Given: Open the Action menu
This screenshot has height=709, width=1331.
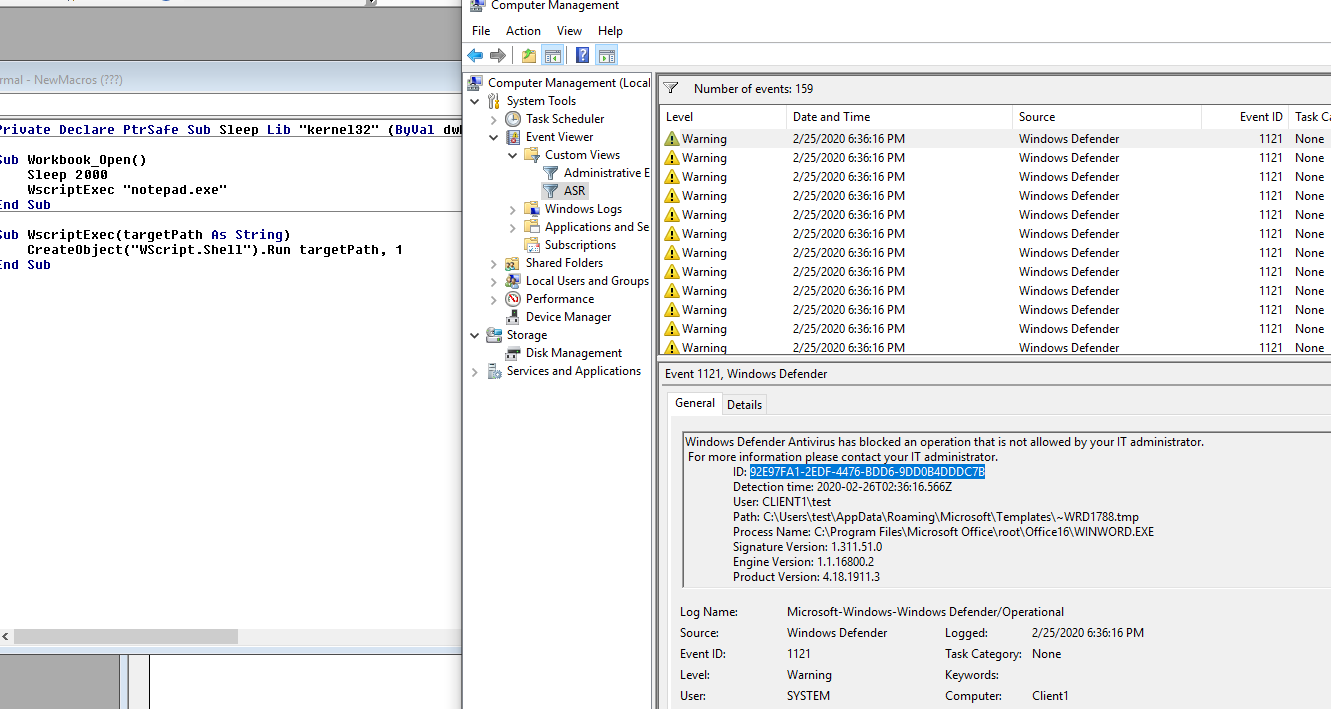Looking at the screenshot, I should click(x=523, y=31).
